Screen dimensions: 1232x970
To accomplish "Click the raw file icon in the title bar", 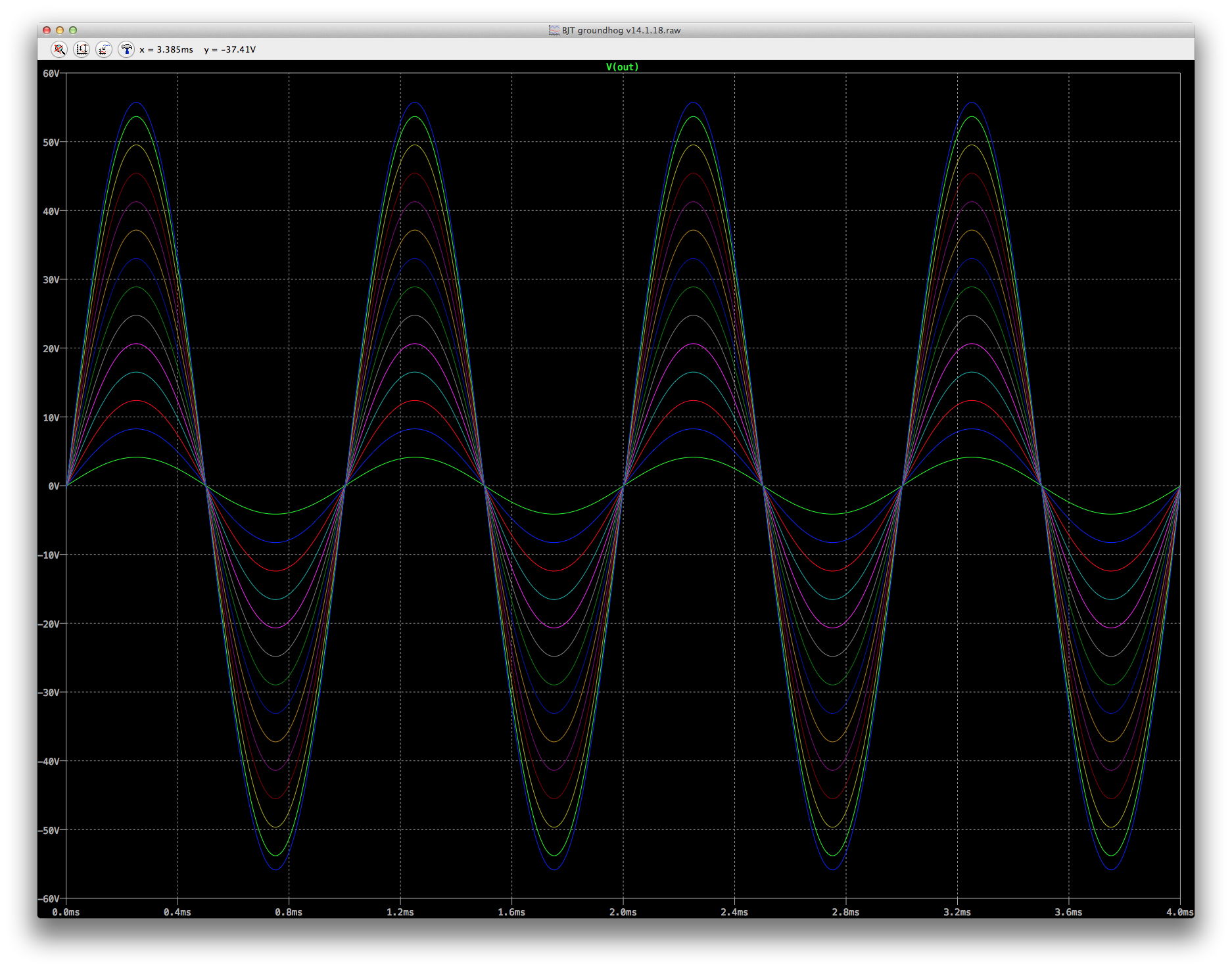I will (554, 30).
